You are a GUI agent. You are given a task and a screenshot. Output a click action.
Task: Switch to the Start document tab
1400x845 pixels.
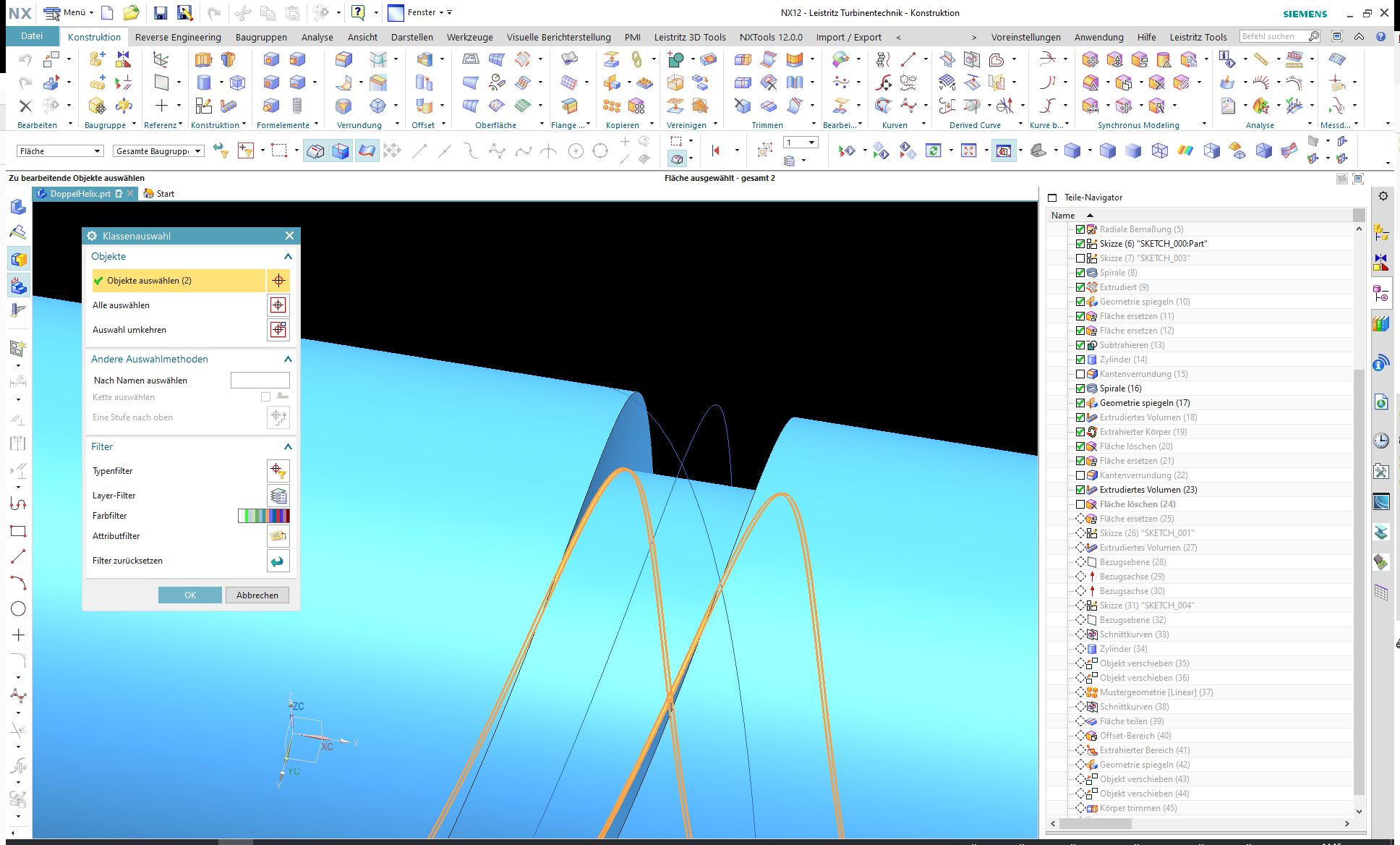click(x=159, y=194)
